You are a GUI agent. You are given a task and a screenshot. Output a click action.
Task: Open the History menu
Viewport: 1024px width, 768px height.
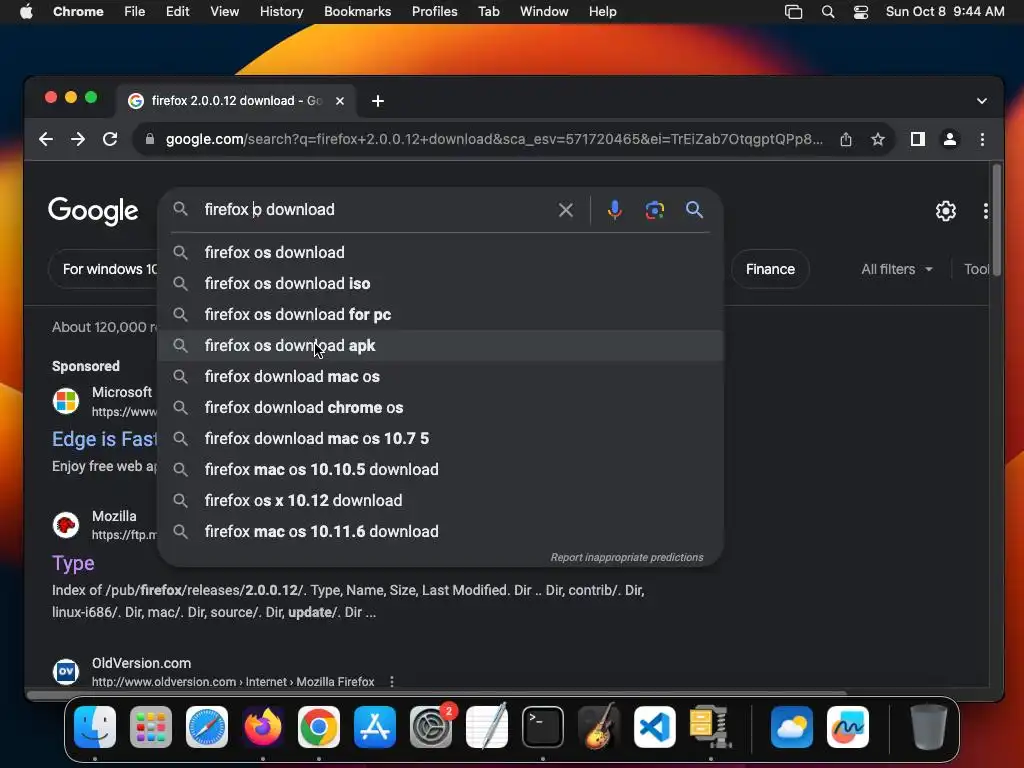pyautogui.click(x=281, y=12)
